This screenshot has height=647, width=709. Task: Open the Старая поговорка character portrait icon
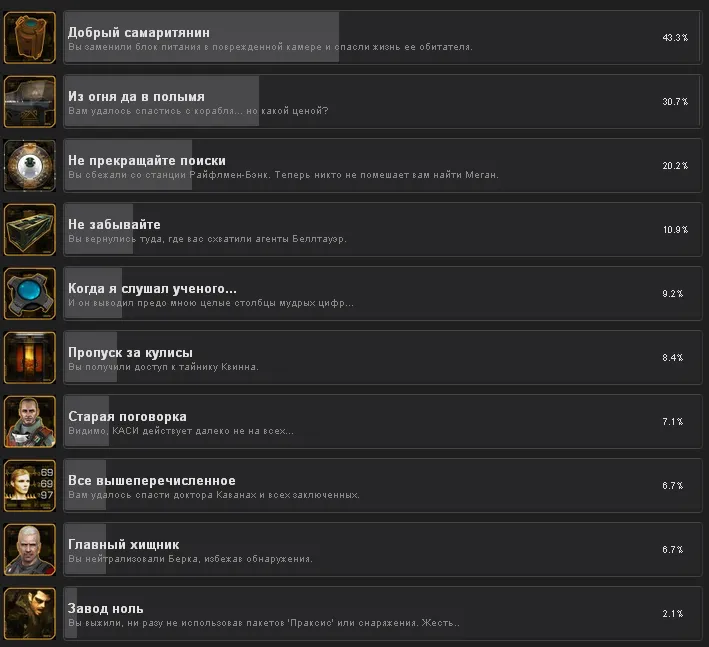(30, 421)
